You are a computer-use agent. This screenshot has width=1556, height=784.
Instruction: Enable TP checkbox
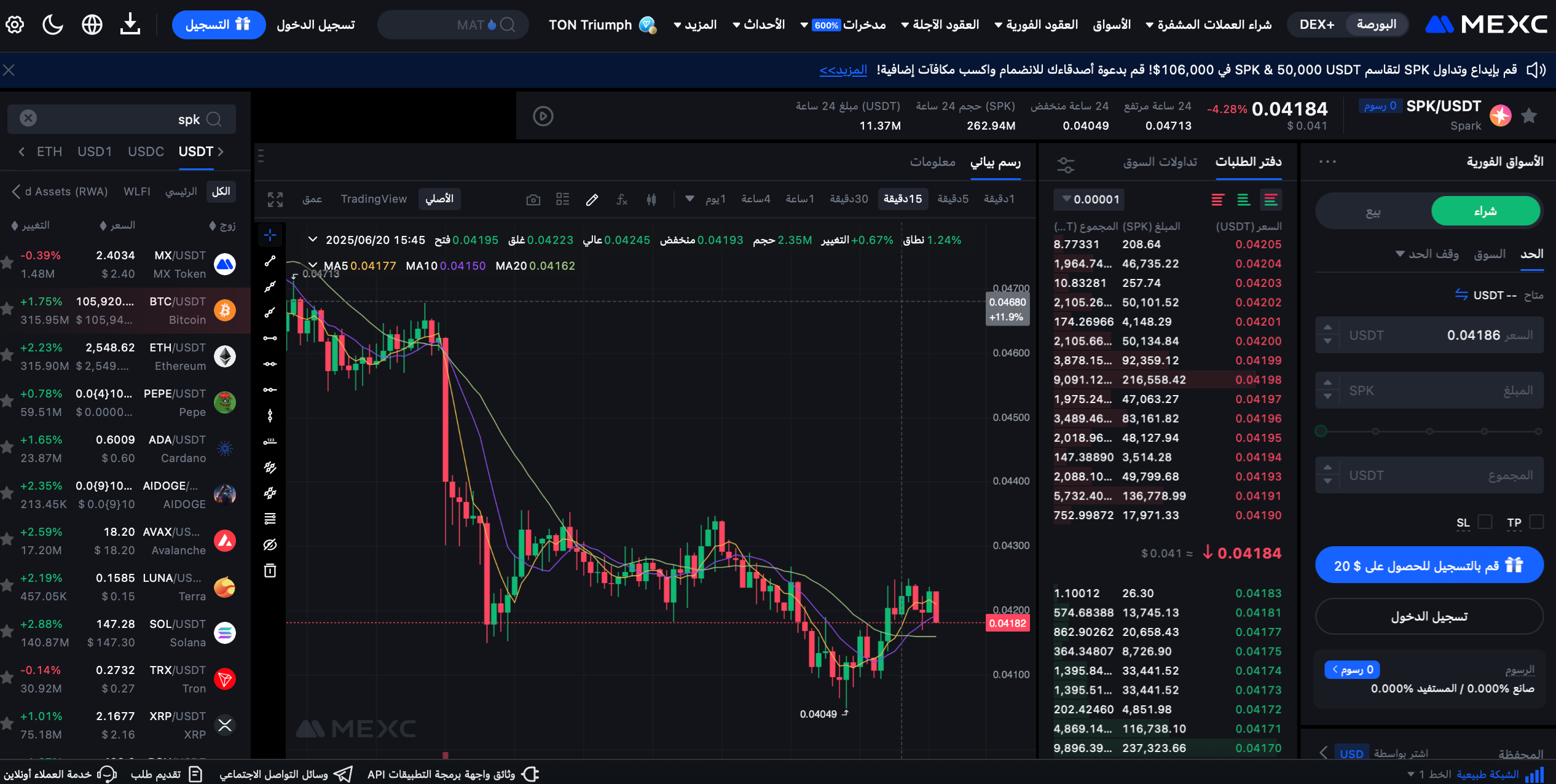pyautogui.click(x=1536, y=522)
